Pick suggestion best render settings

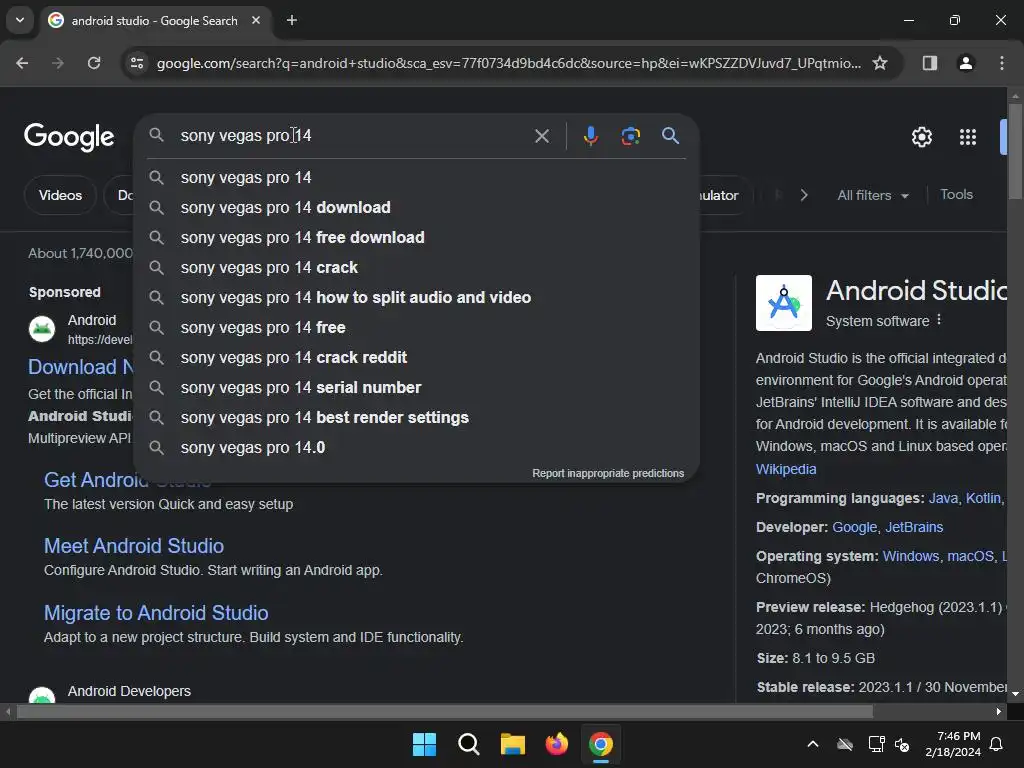(x=416, y=418)
